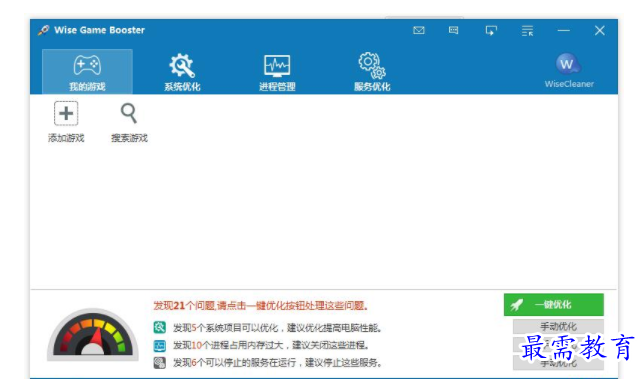Viewport: 643px width, 379px height.
Task: Click the stoppable services issue icon
Action: [x=160, y=363]
